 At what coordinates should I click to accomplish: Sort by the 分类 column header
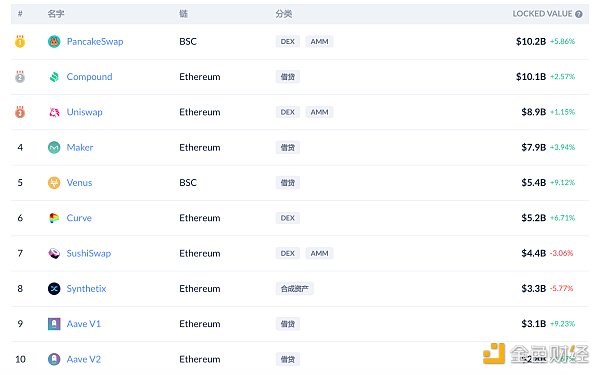point(284,14)
